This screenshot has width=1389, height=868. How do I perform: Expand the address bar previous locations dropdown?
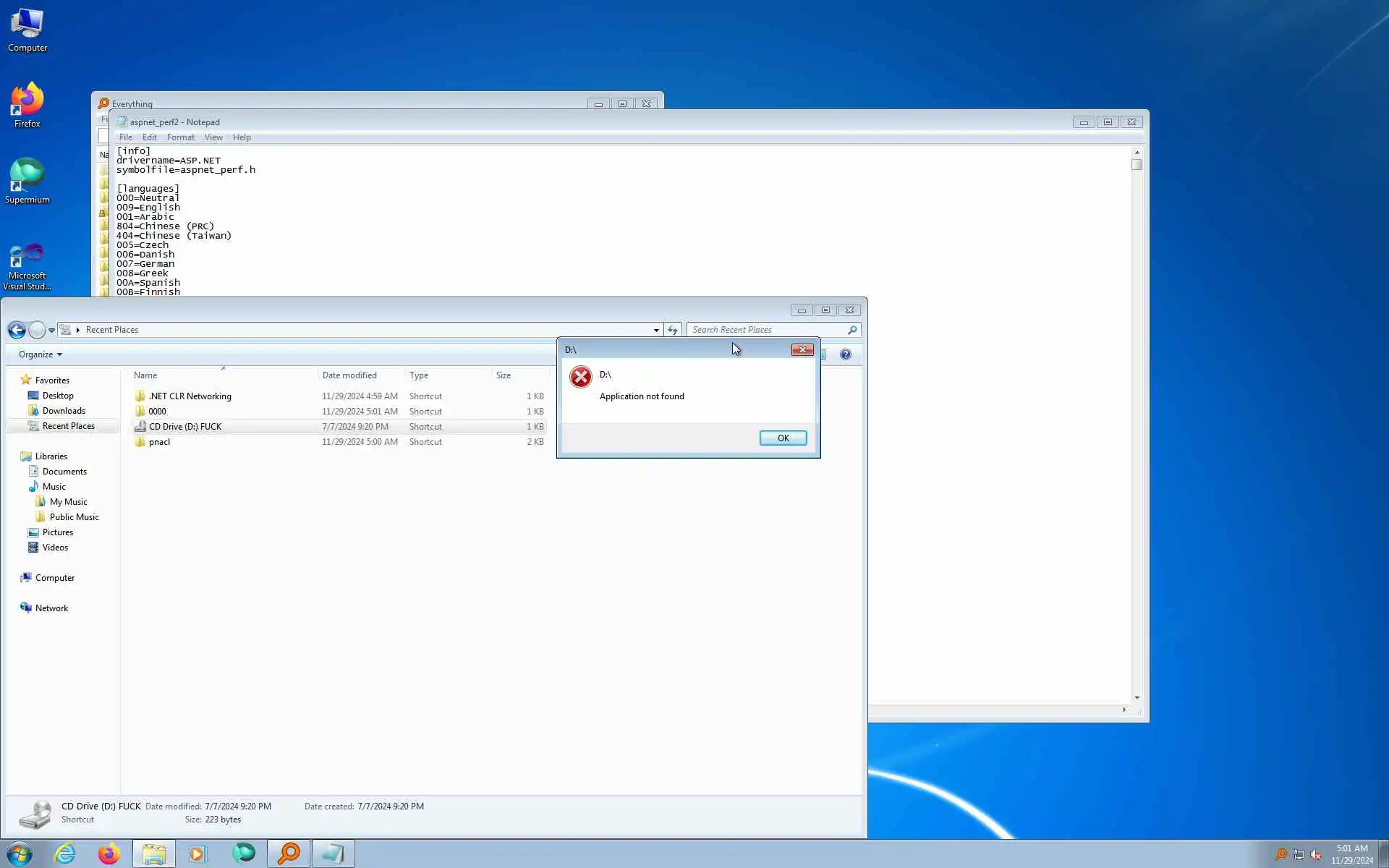[656, 330]
